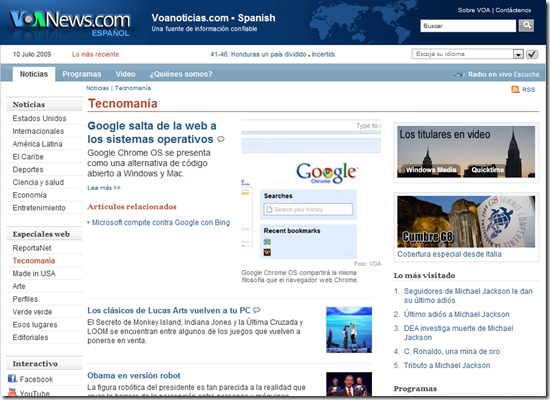
Task: Go to Entretenimiento section
Action: tap(39, 208)
